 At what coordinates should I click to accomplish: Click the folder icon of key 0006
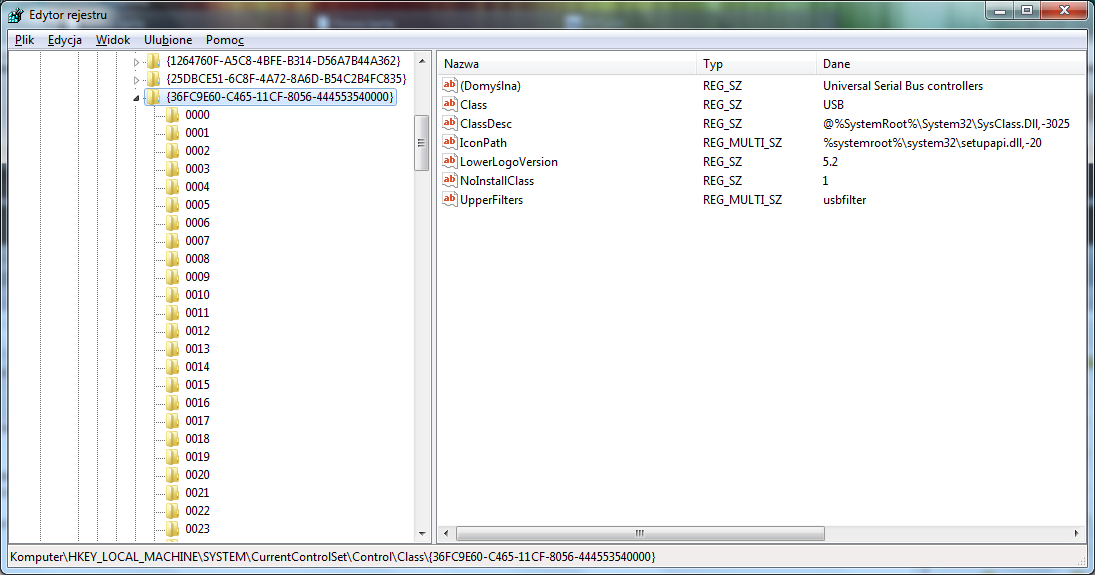click(x=172, y=223)
